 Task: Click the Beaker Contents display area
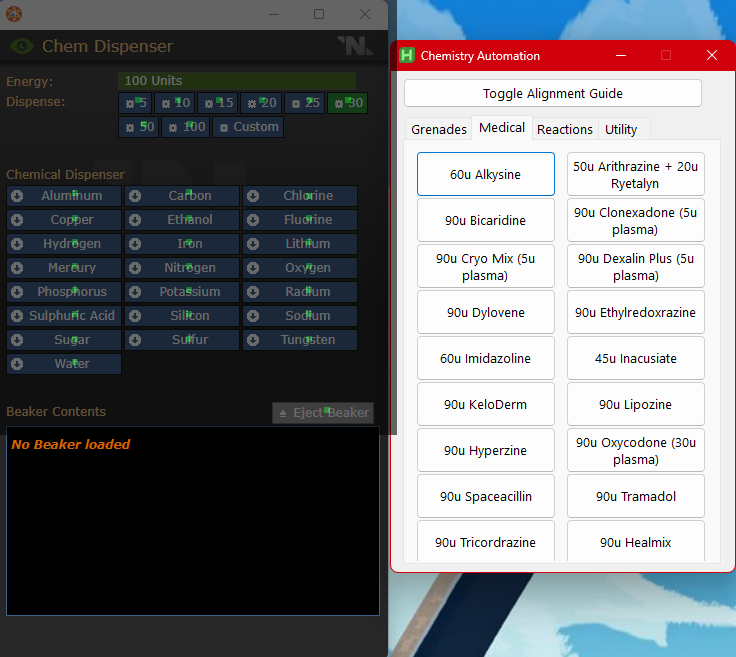(x=193, y=521)
